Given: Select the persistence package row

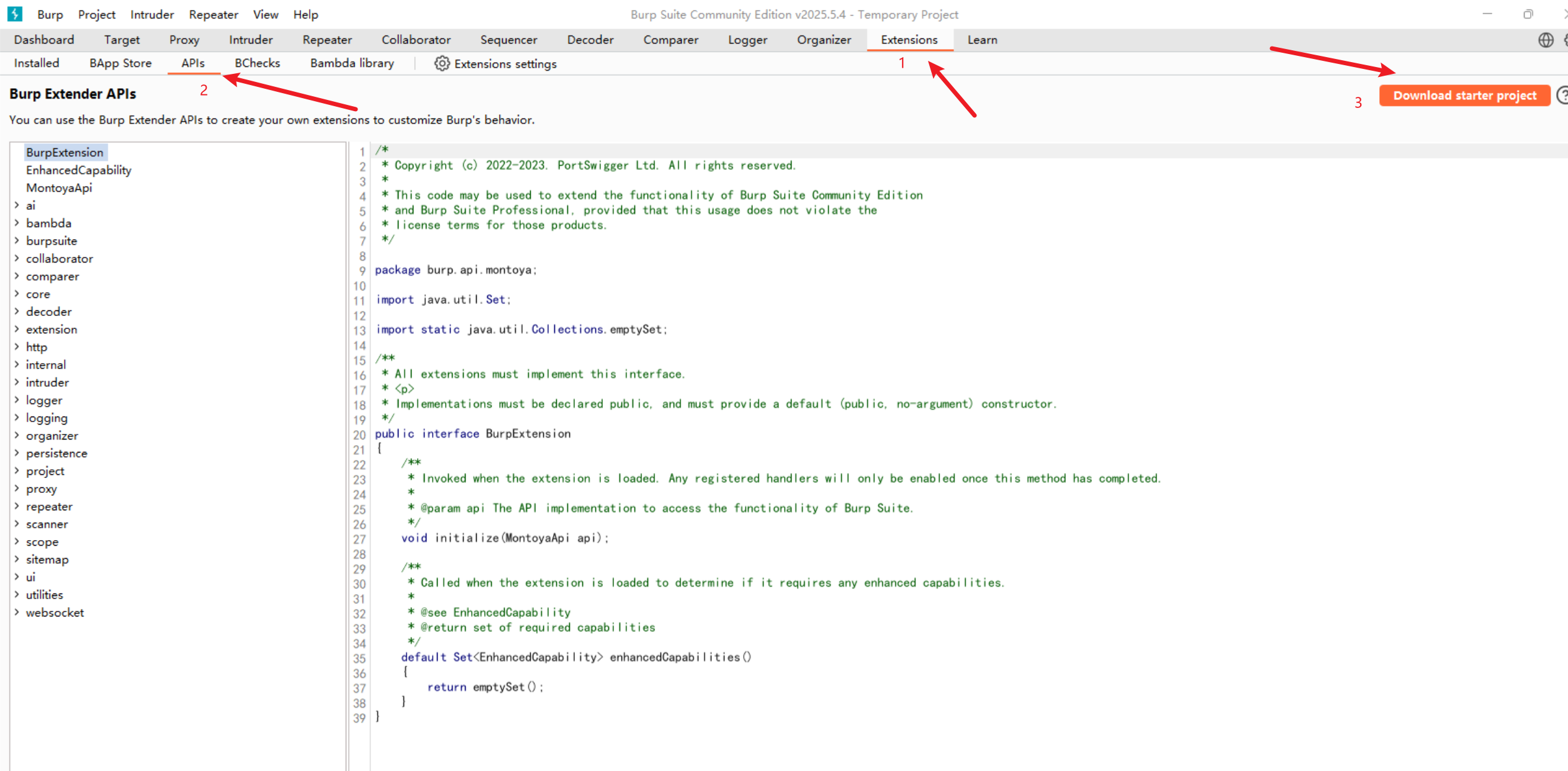Looking at the screenshot, I should tap(56, 453).
